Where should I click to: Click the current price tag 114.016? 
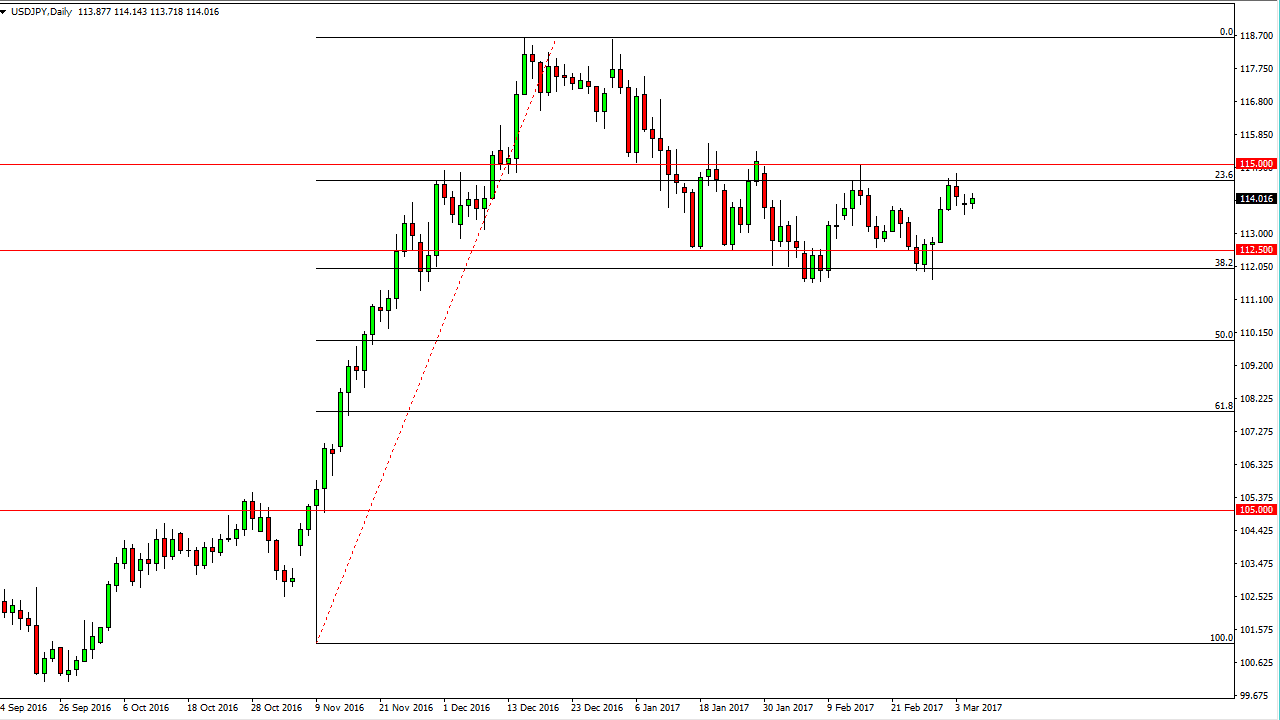point(1256,199)
